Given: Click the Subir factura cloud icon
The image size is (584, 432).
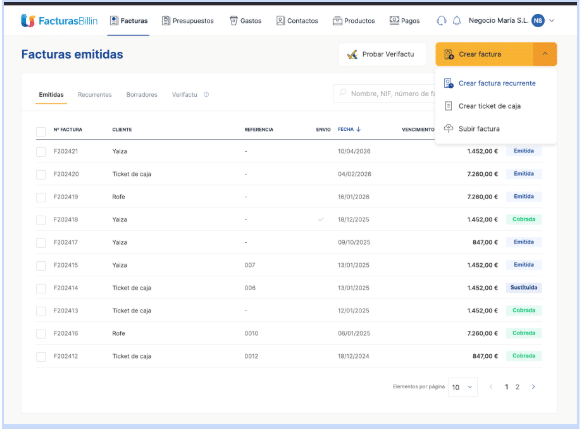Looking at the screenshot, I should point(448,128).
